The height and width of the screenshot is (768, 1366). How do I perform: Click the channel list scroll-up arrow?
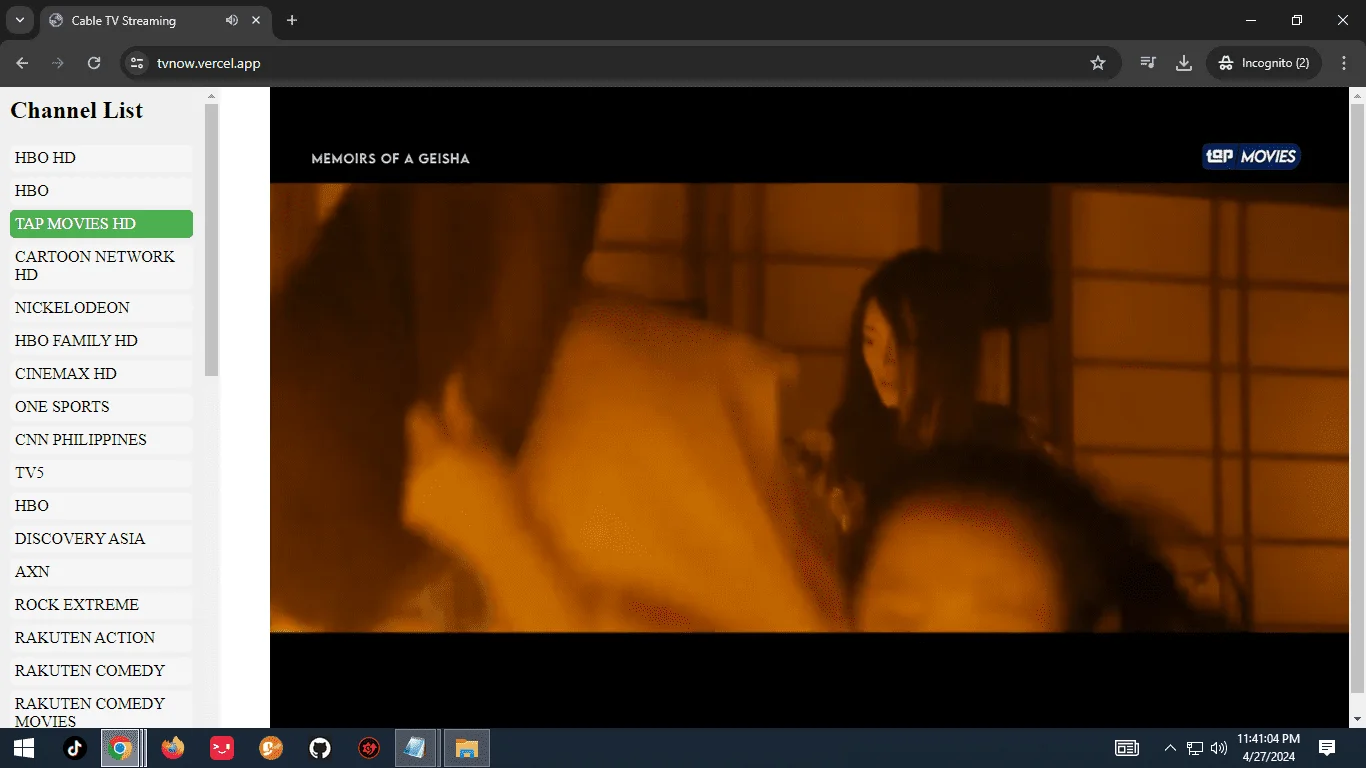211,95
